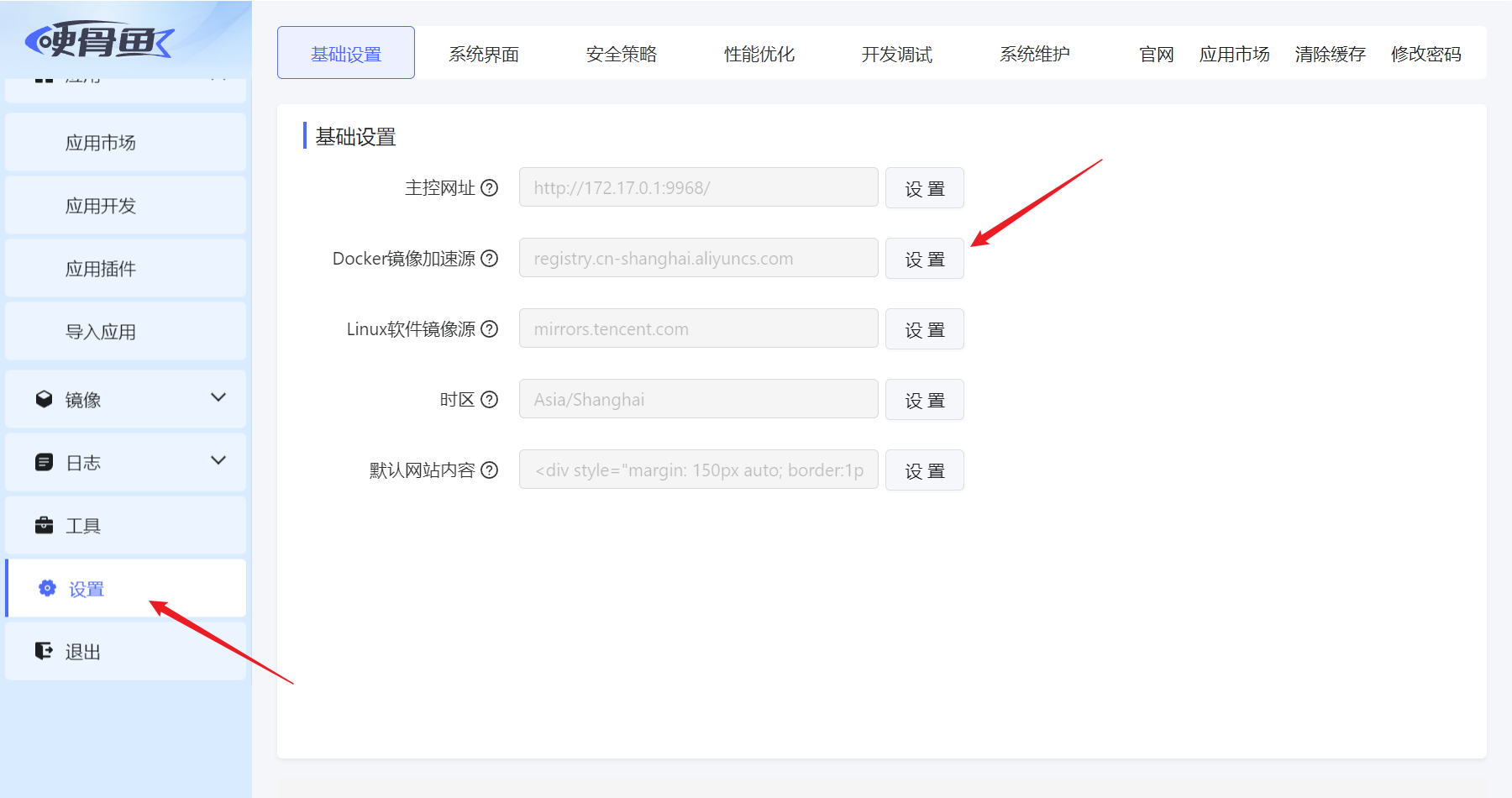This screenshot has height=798, width=1512.
Task: Open the 安全策略 tab
Action: [622, 54]
